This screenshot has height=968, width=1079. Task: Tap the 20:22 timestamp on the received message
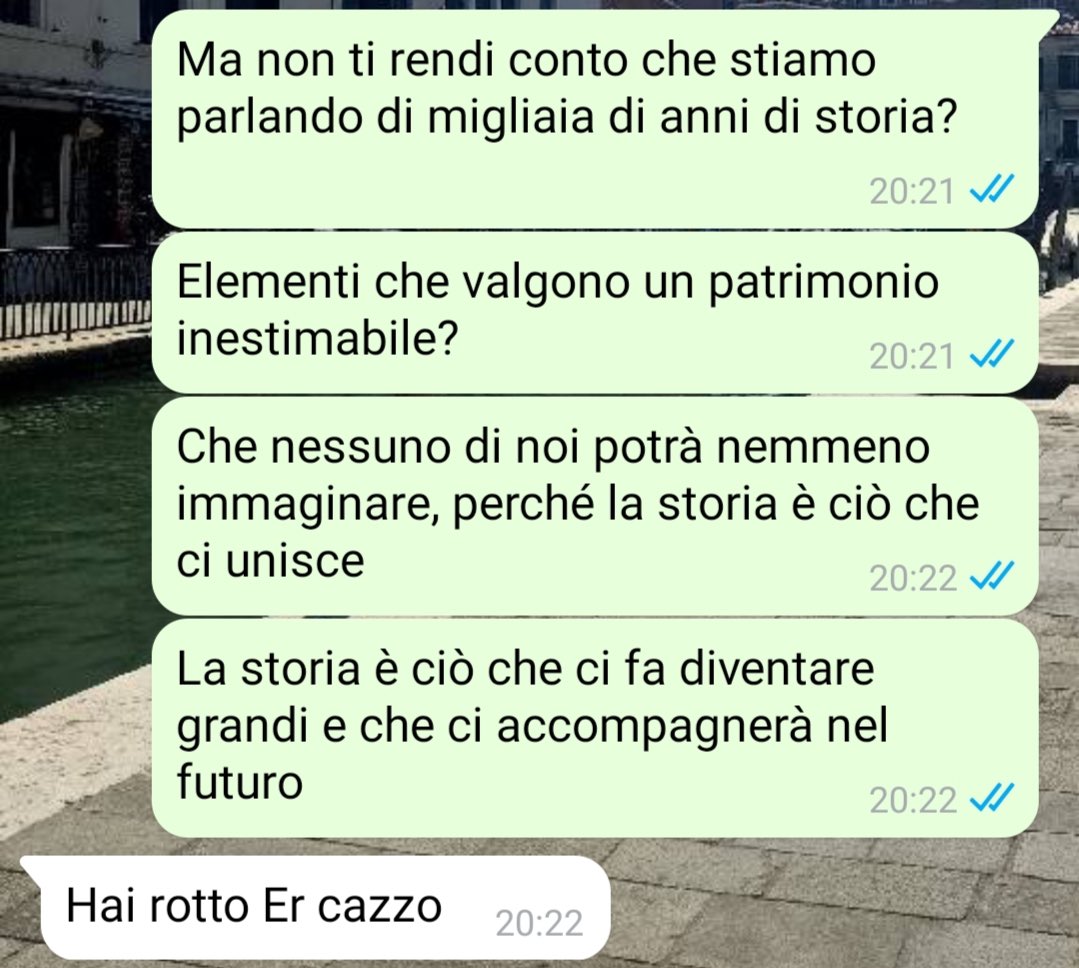[539, 923]
